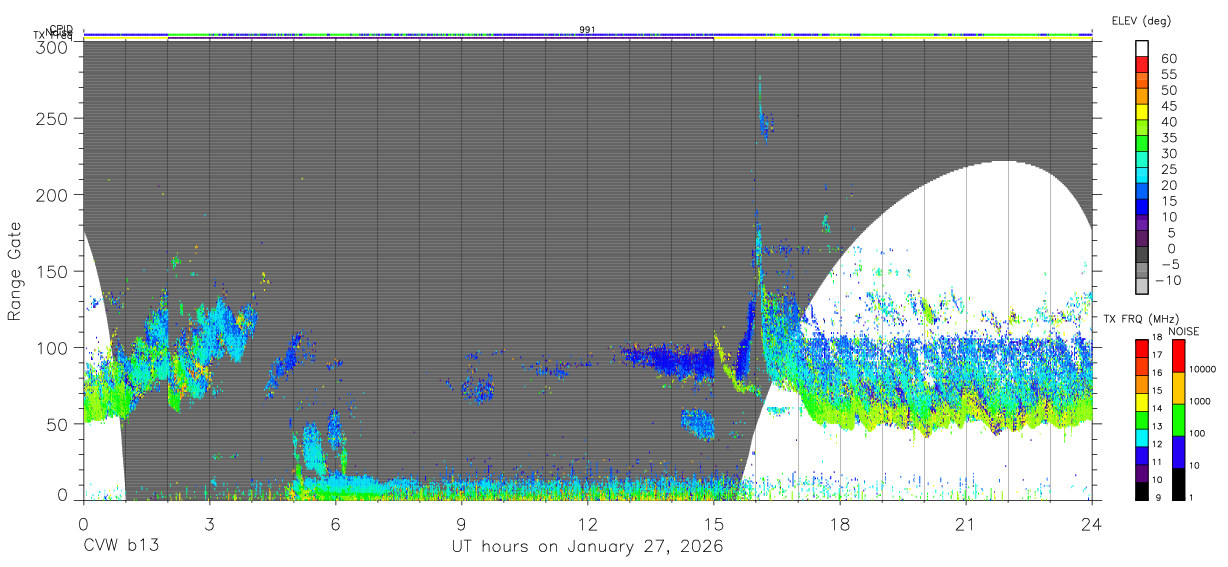The height and width of the screenshot is (567, 1228).
Task: Click the '200' tick on Range Gate axis
Action: pos(54,194)
